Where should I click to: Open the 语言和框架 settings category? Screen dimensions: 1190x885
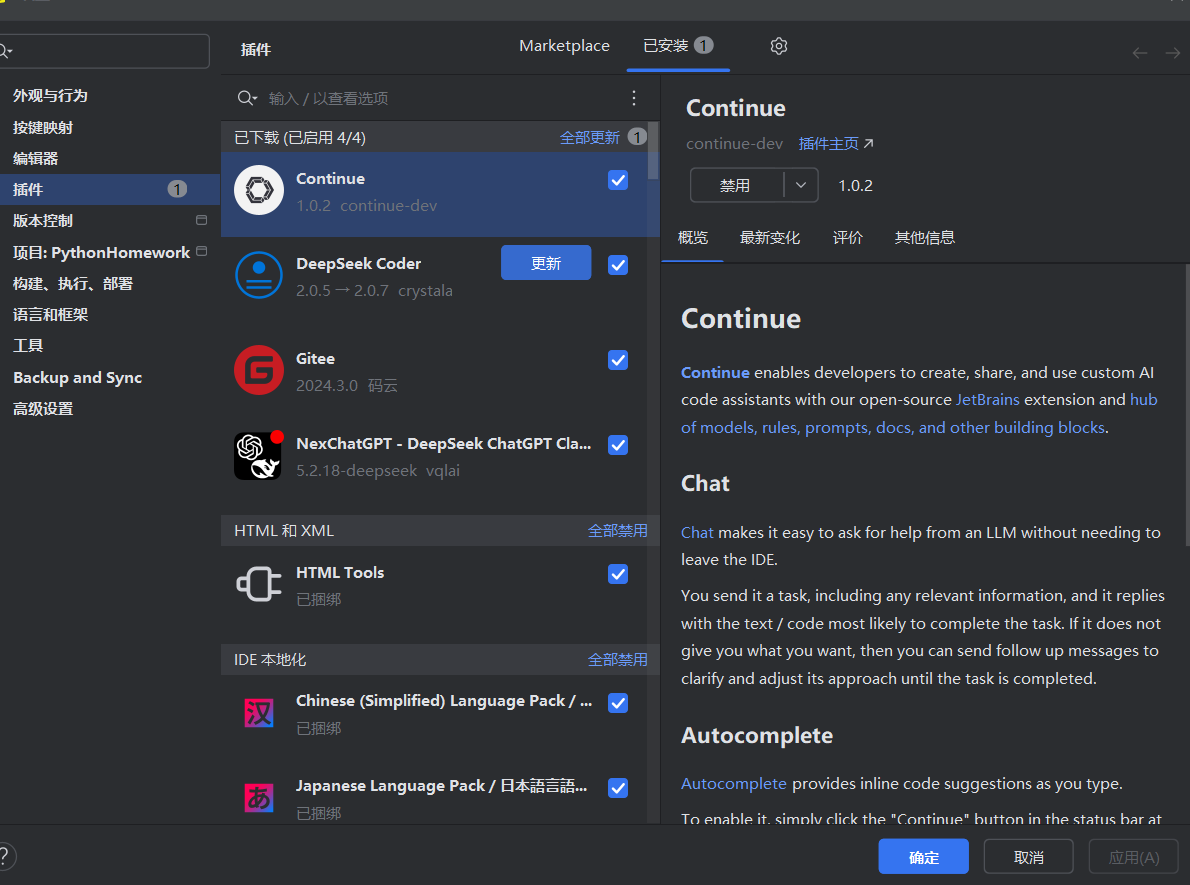click(x=50, y=314)
